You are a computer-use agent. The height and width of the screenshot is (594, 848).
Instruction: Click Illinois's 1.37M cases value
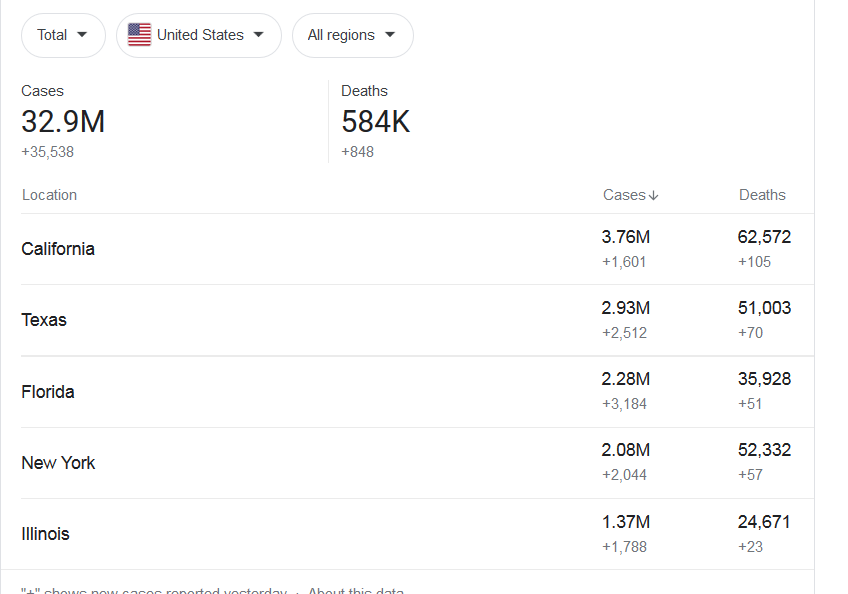click(x=626, y=522)
